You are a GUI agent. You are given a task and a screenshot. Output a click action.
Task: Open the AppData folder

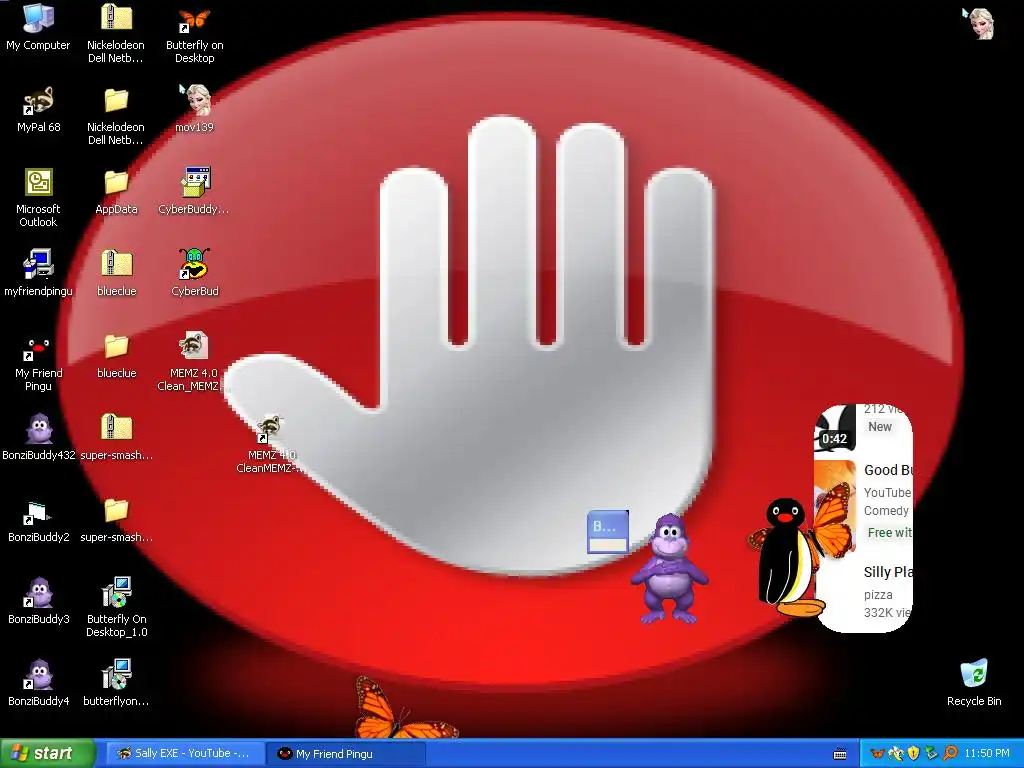116,192
